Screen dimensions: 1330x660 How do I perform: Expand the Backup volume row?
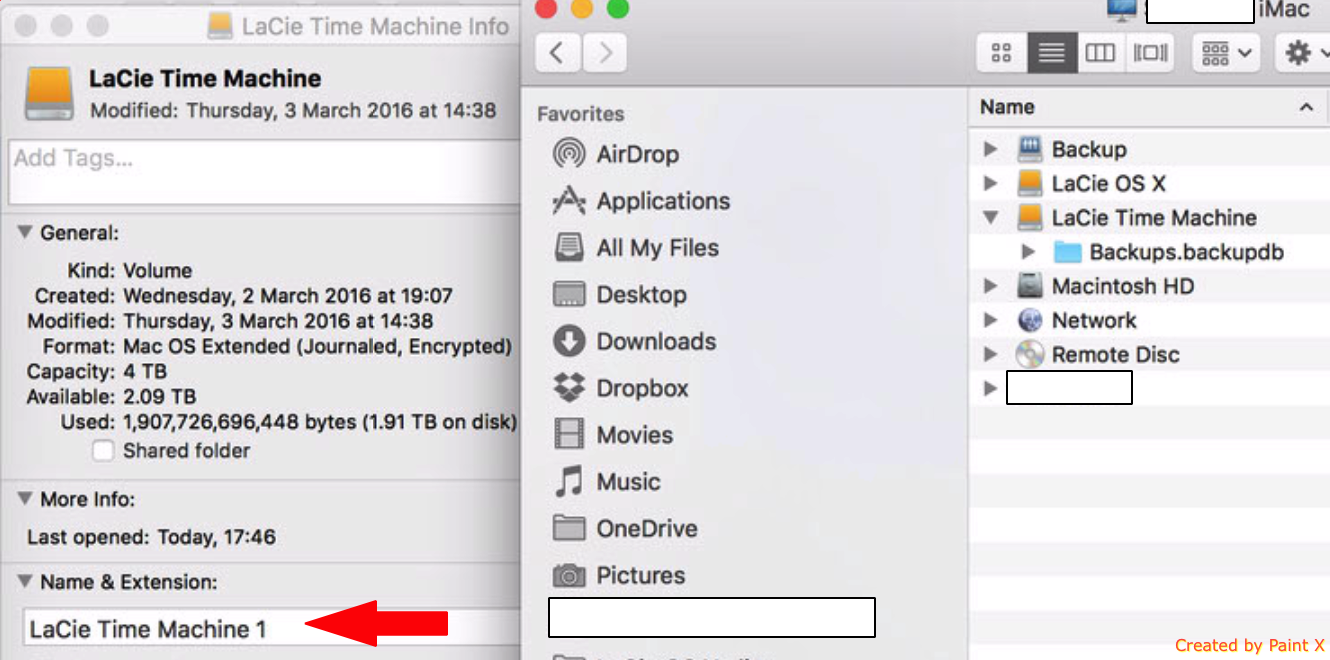pos(991,150)
